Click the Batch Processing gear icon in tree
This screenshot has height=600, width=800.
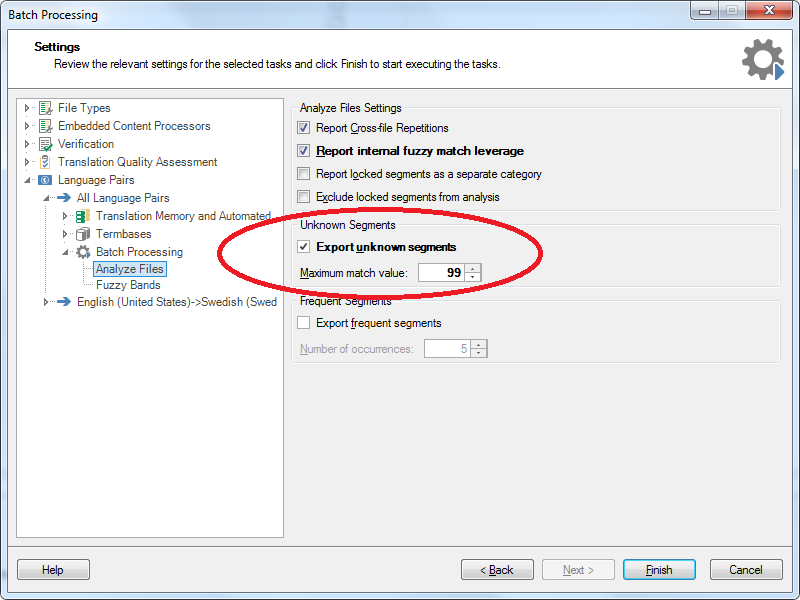(83, 252)
